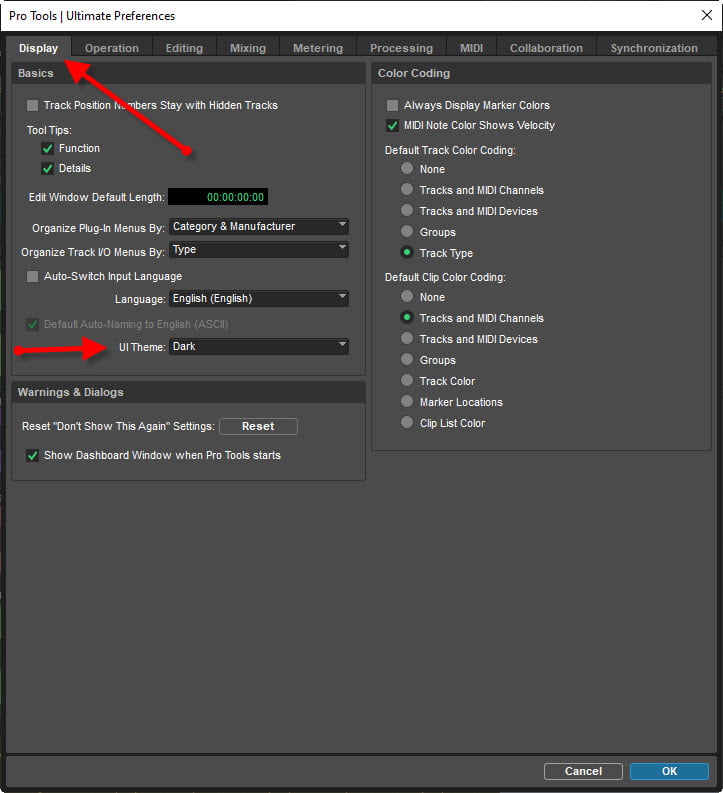The width and height of the screenshot is (723, 793).
Task: Select Groups for default clip color coding
Action: [x=407, y=360]
